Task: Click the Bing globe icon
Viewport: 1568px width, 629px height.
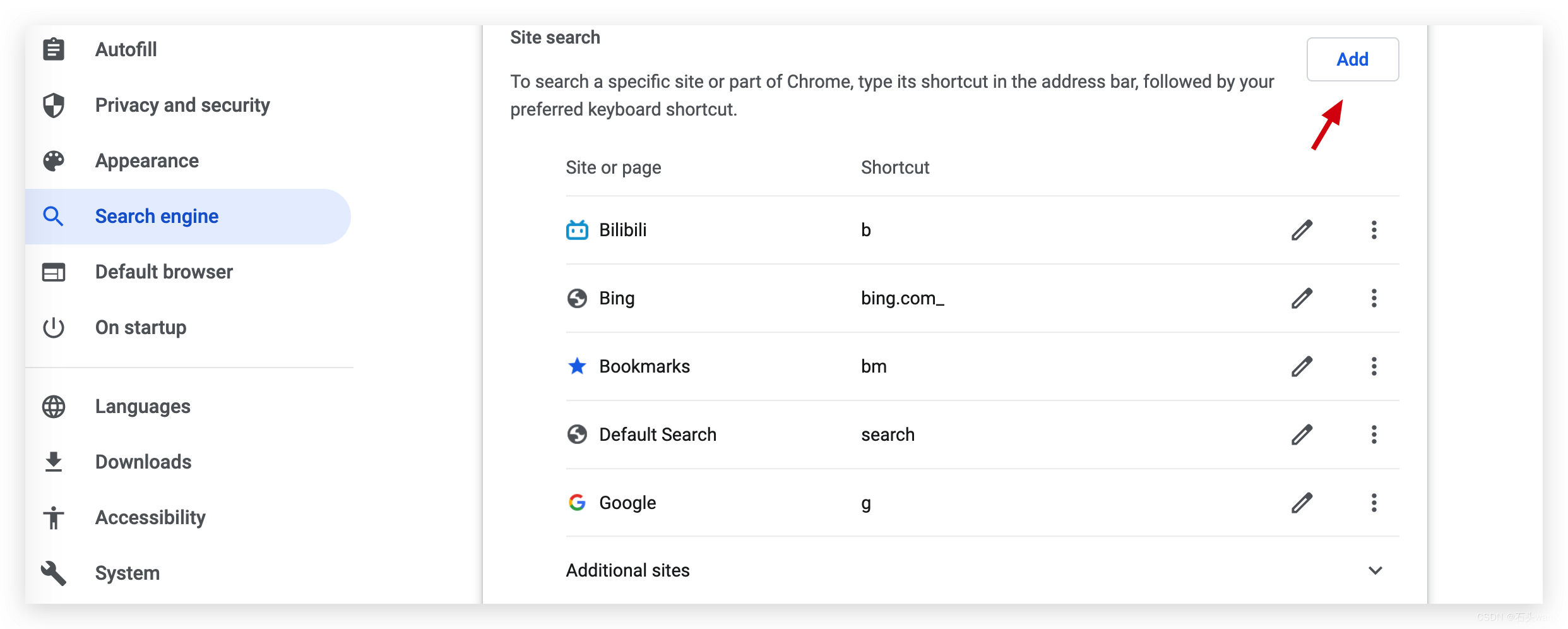Action: click(x=577, y=298)
